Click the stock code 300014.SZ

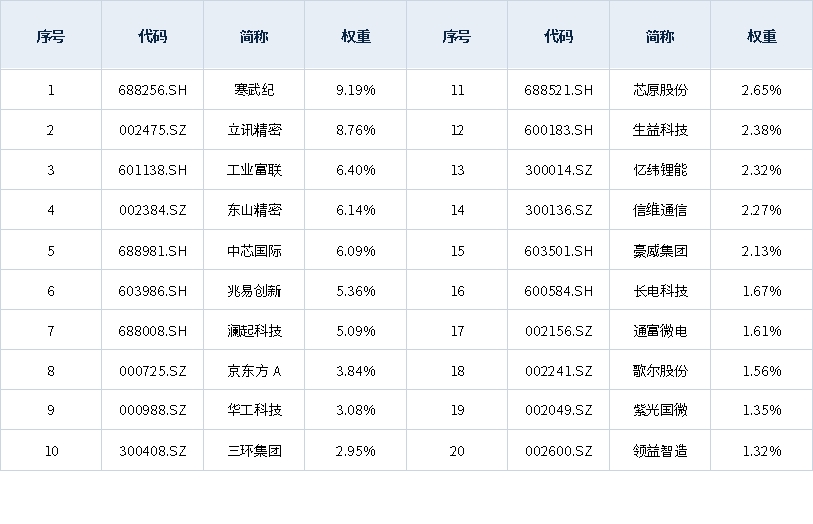tap(558, 170)
